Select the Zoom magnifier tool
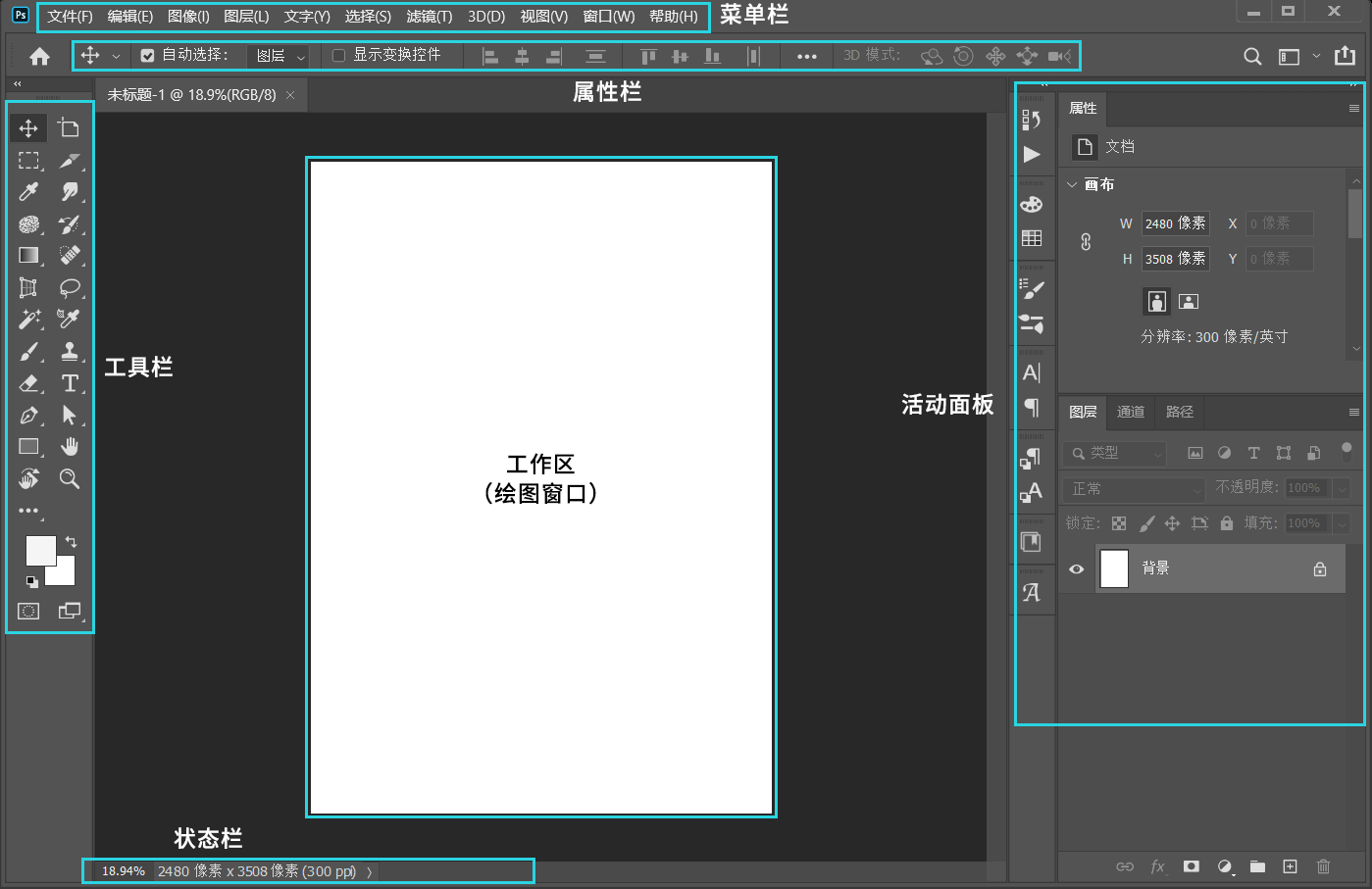 [x=69, y=478]
